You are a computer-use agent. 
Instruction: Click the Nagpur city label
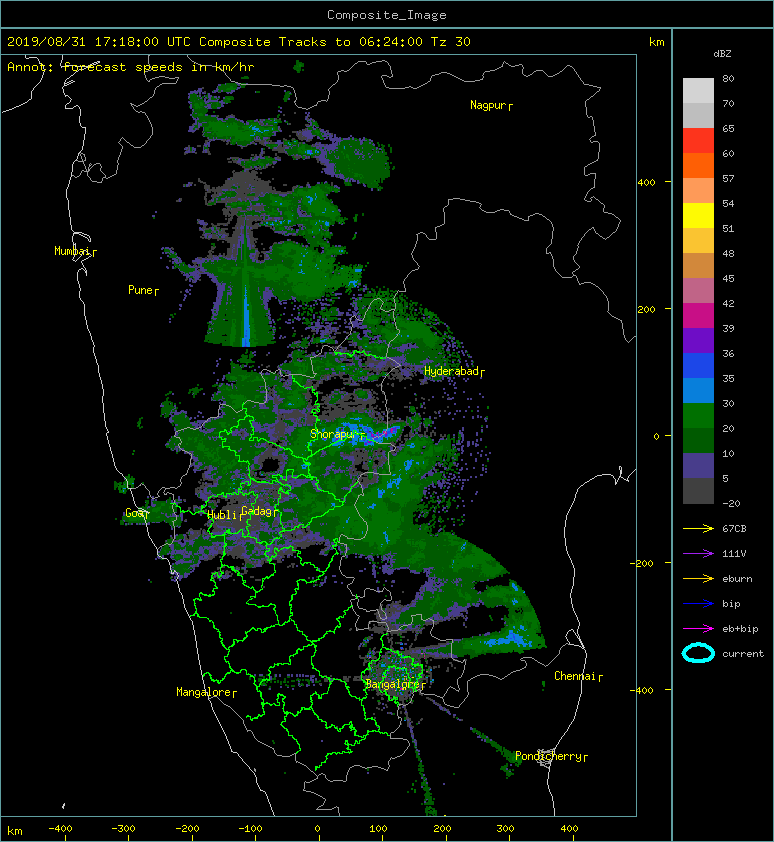[491, 105]
